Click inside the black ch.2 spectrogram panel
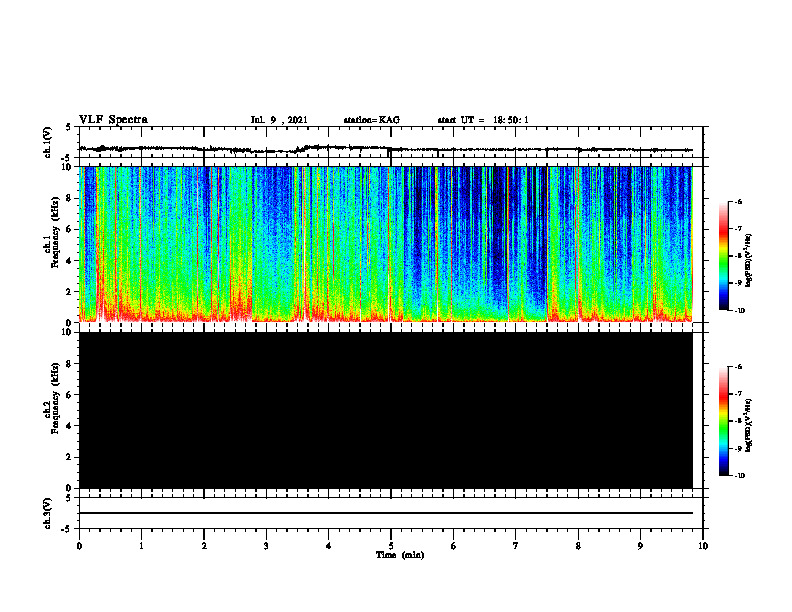 tap(386, 410)
